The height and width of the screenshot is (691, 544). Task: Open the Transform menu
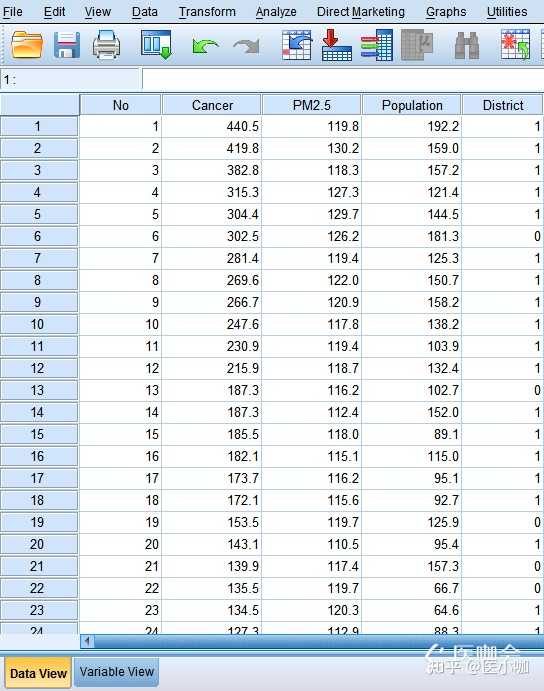click(x=207, y=11)
